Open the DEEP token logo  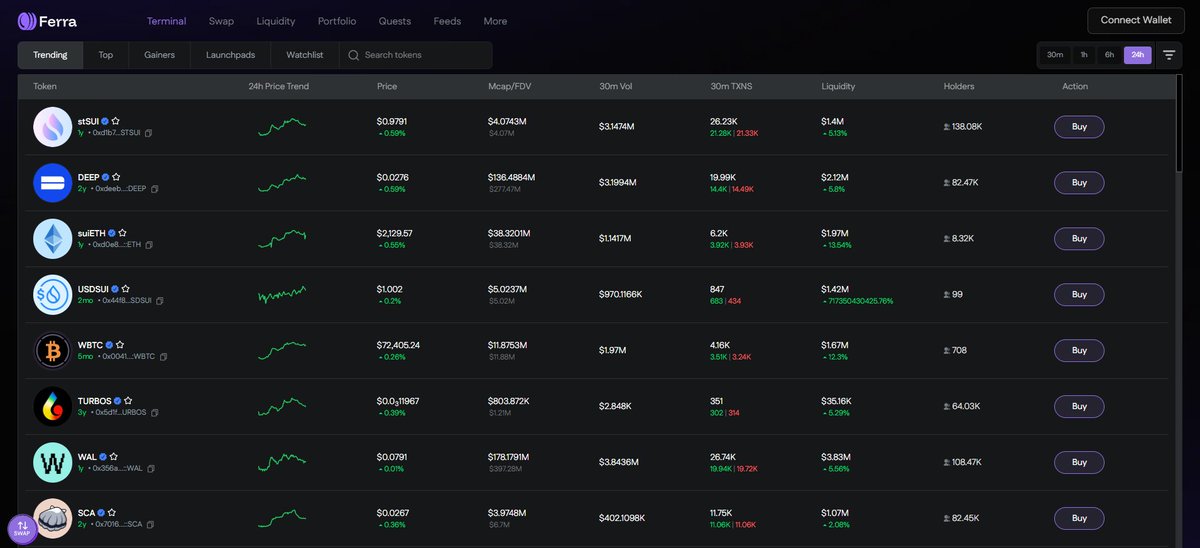point(52,183)
